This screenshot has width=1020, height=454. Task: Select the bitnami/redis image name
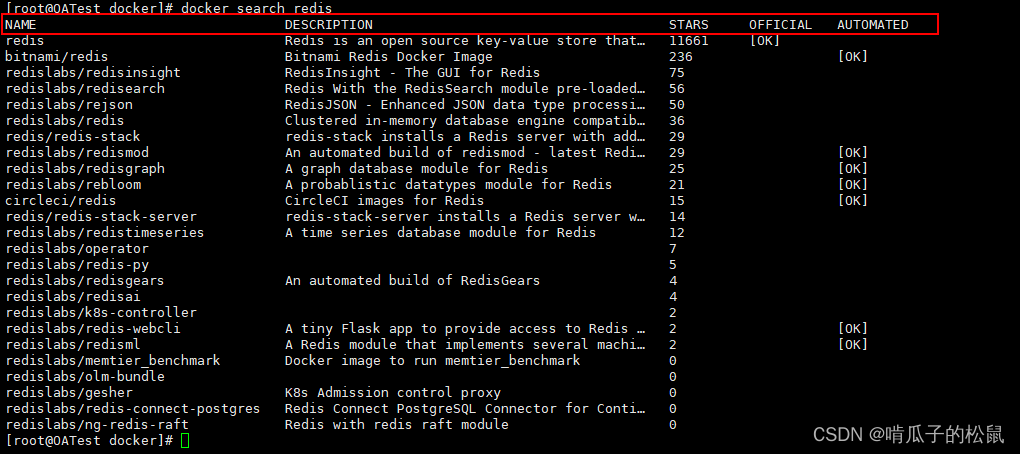pos(57,57)
